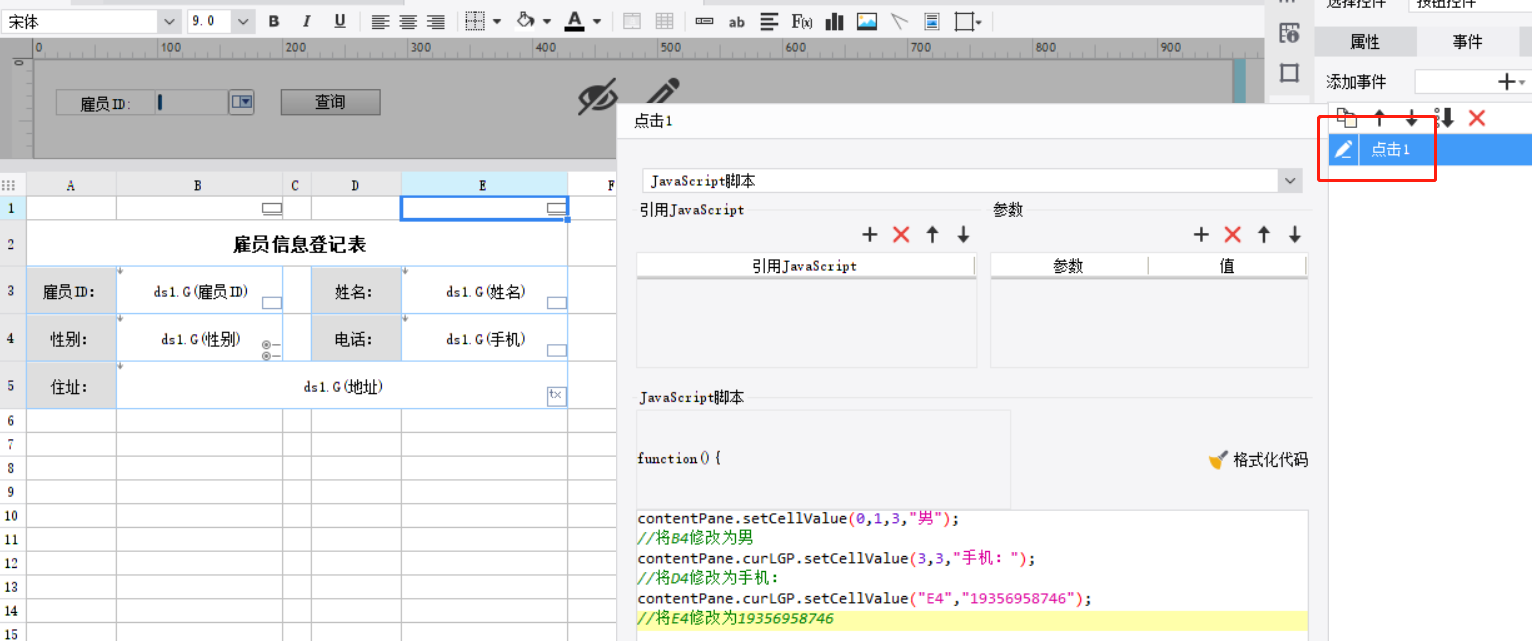The width and height of the screenshot is (1532, 641).
Task: Open the 雇员ID combo box dropdown
Action: coord(242,102)
